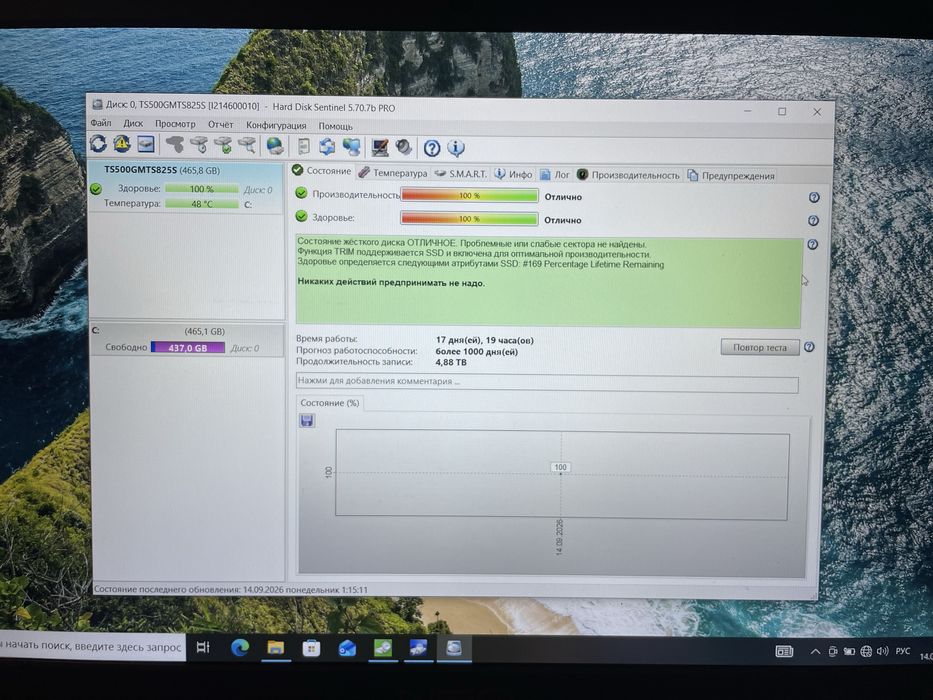Open Task View on the taskbar
The image size is (933, 700).
203,647
